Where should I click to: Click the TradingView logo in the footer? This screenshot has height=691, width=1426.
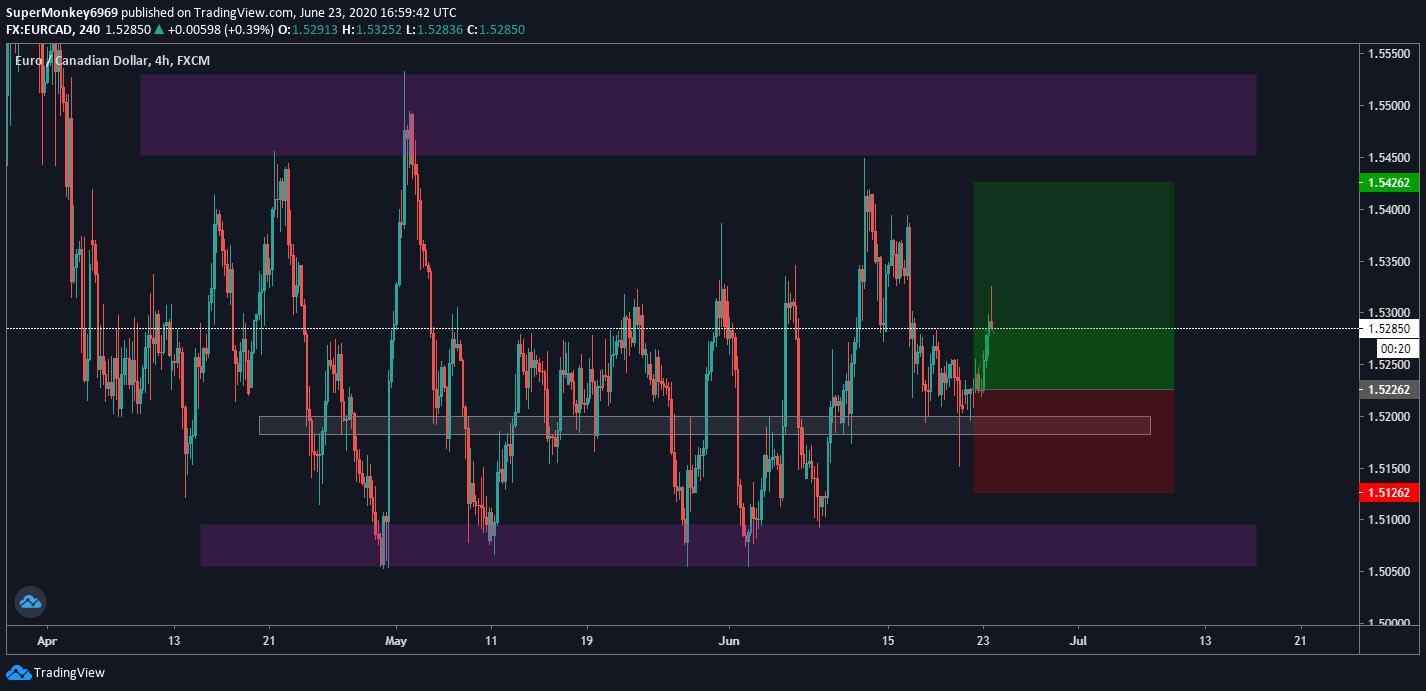coord(56,673)
